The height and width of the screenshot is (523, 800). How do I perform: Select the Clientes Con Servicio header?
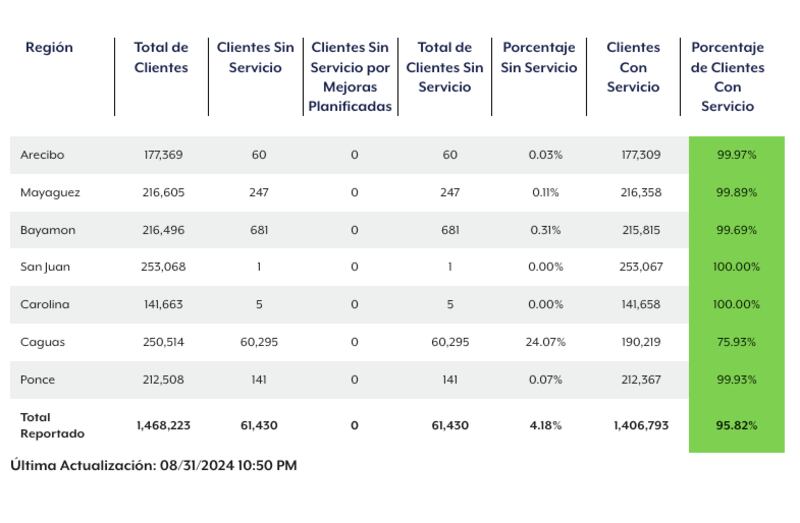tap(633, 67)
